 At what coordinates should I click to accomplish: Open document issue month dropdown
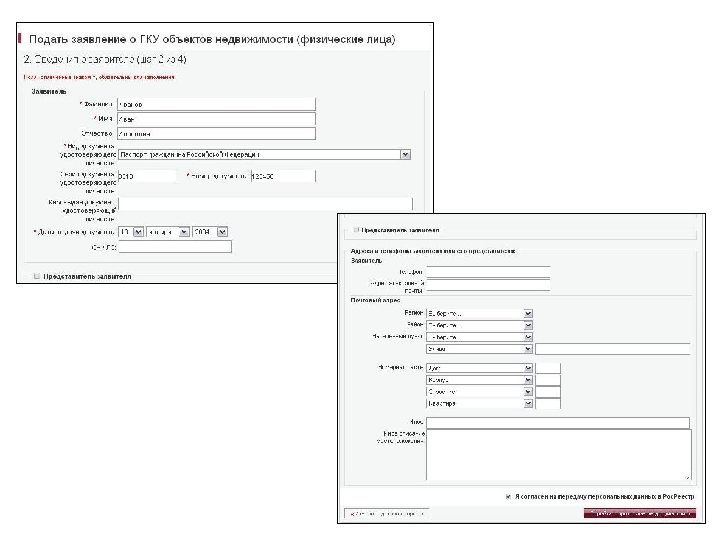pyautogui.click(x=168, y=232)
